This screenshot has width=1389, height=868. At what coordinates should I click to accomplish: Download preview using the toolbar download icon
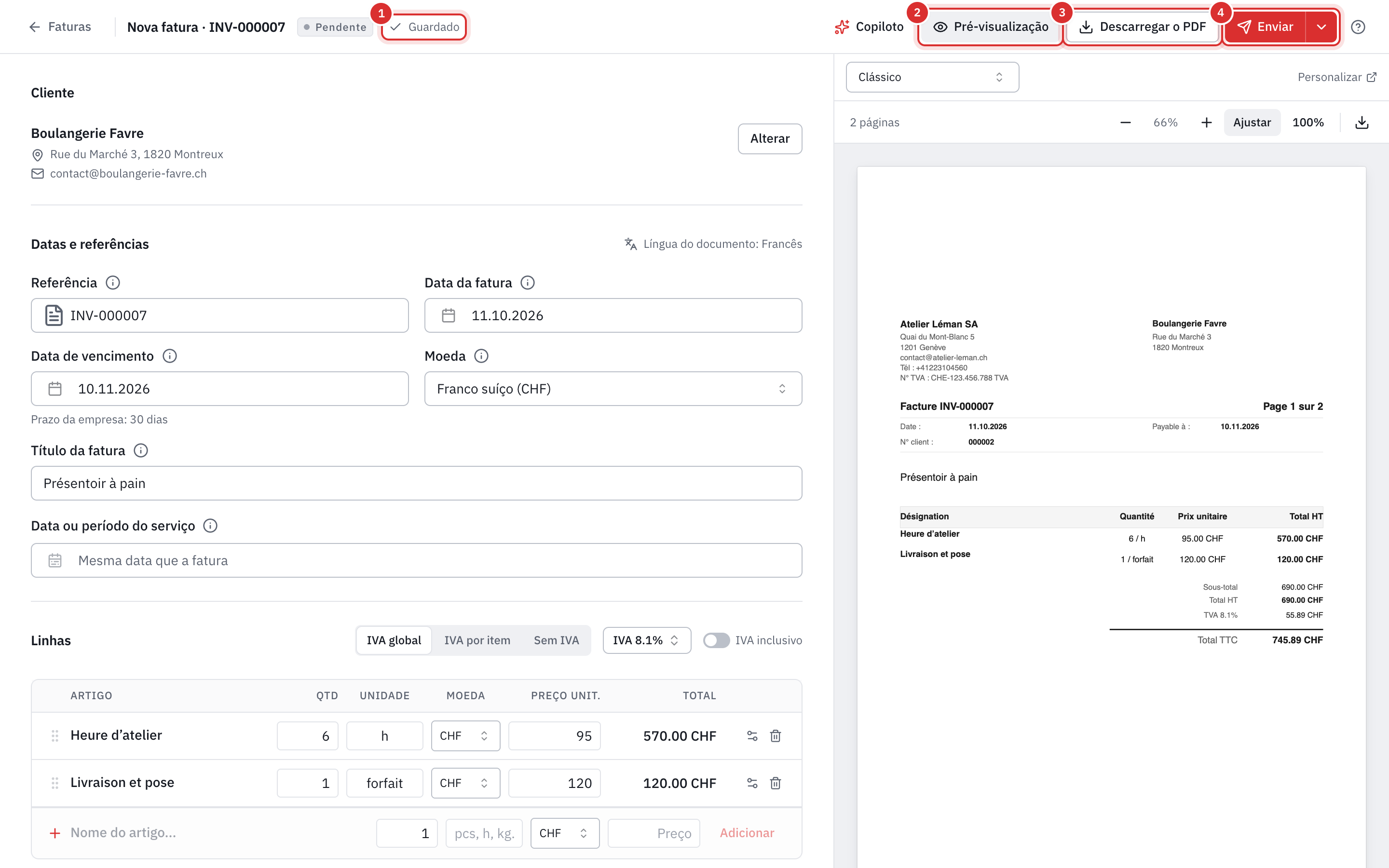(x=1362, y=122)
